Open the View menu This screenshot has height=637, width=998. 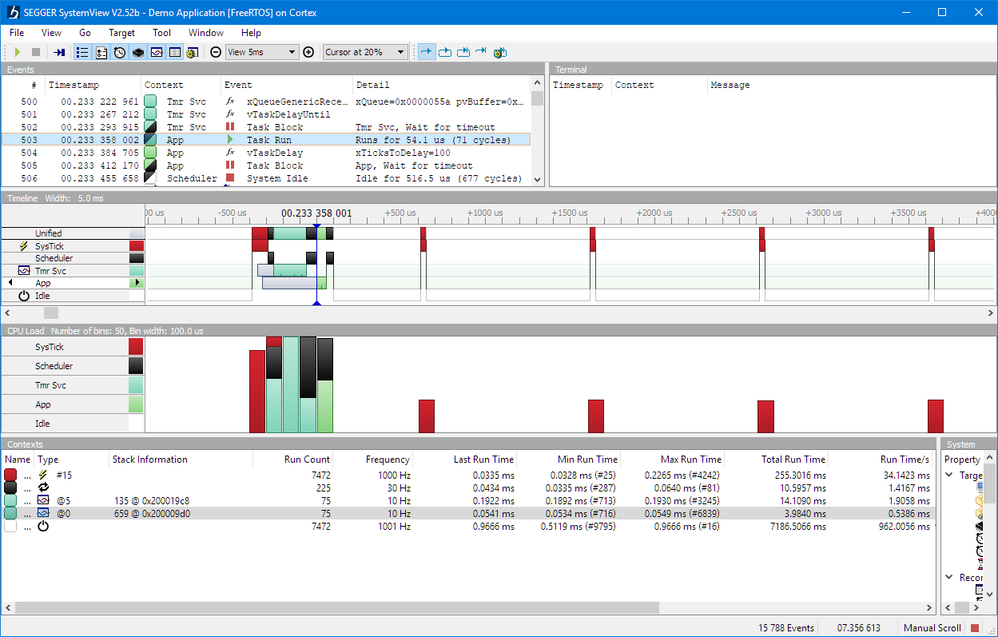click(52, 32)
